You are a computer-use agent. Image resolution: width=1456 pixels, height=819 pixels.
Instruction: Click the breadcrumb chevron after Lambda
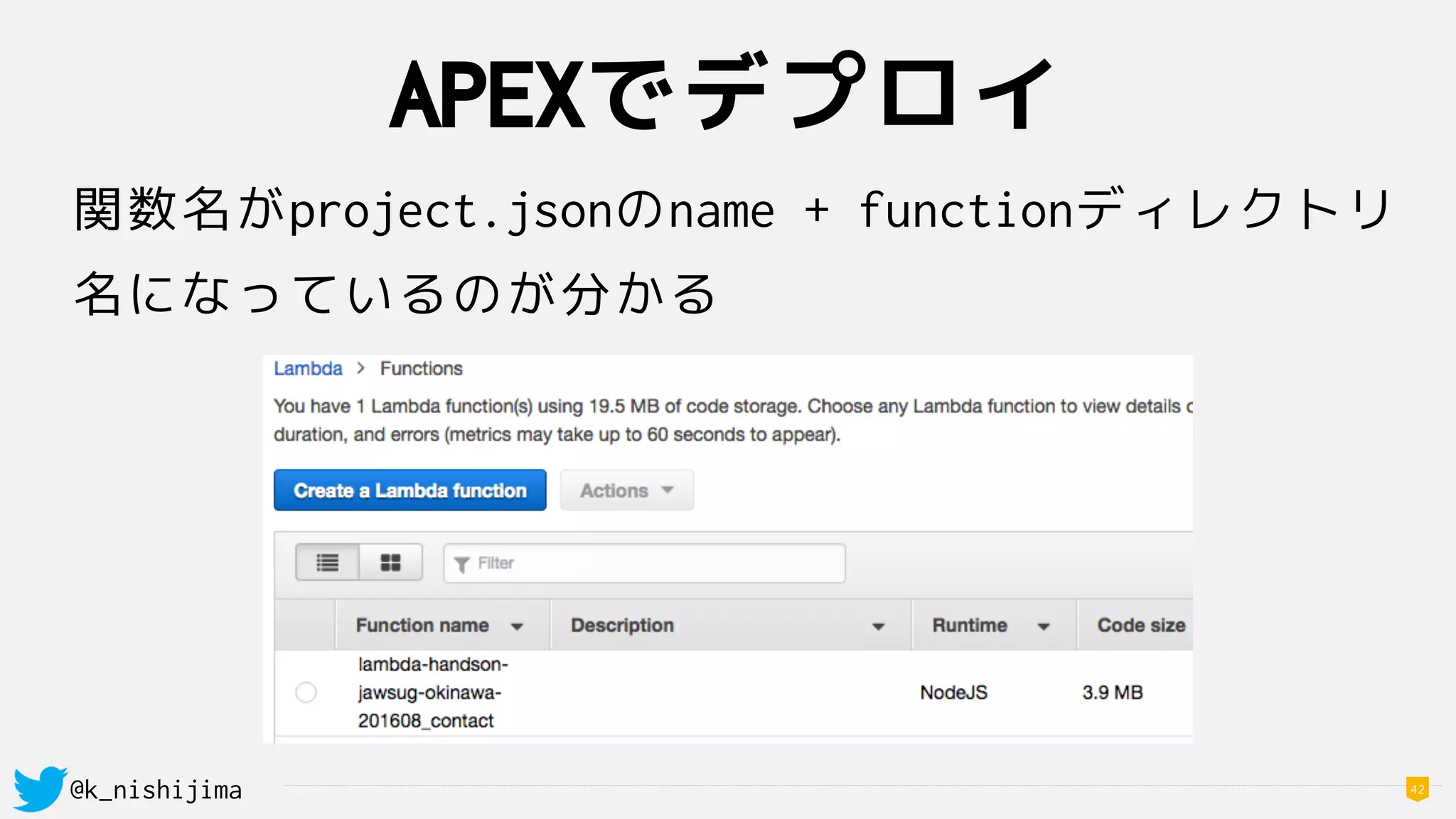tap(361, 368)
